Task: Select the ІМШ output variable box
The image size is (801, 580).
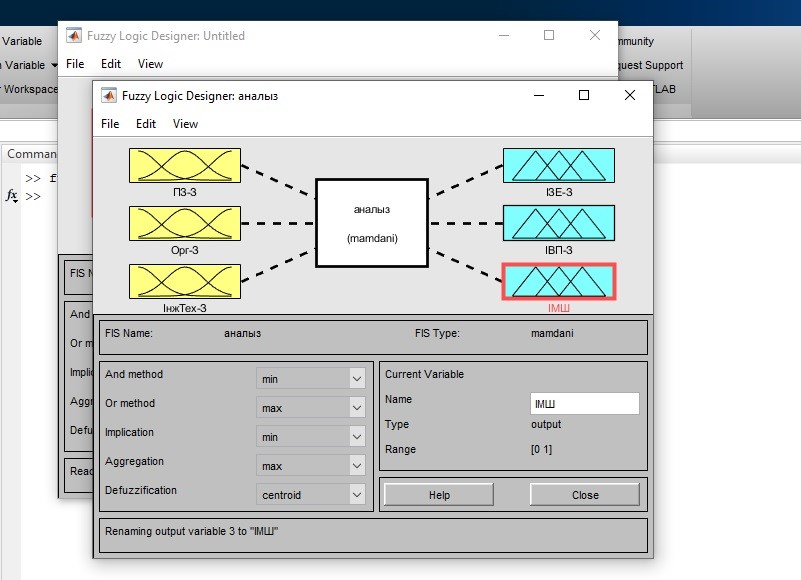Action: pos(559,282)
